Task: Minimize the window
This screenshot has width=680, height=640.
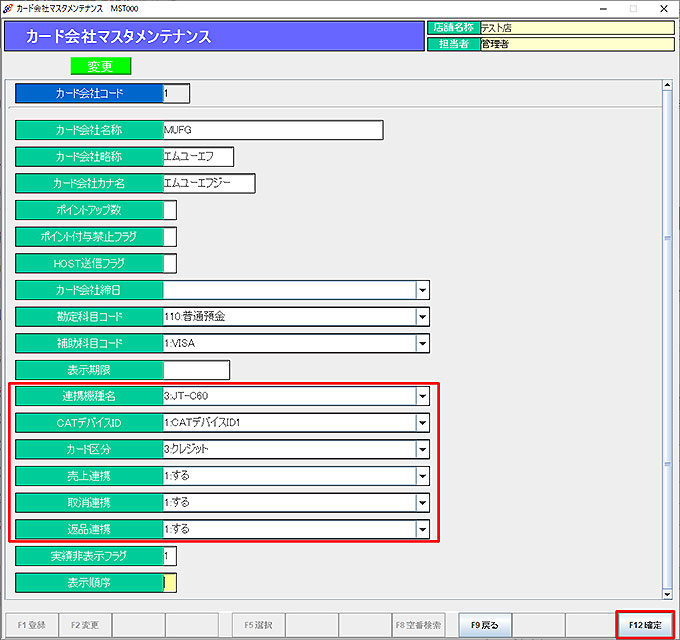Action: [x=603, y=9]
